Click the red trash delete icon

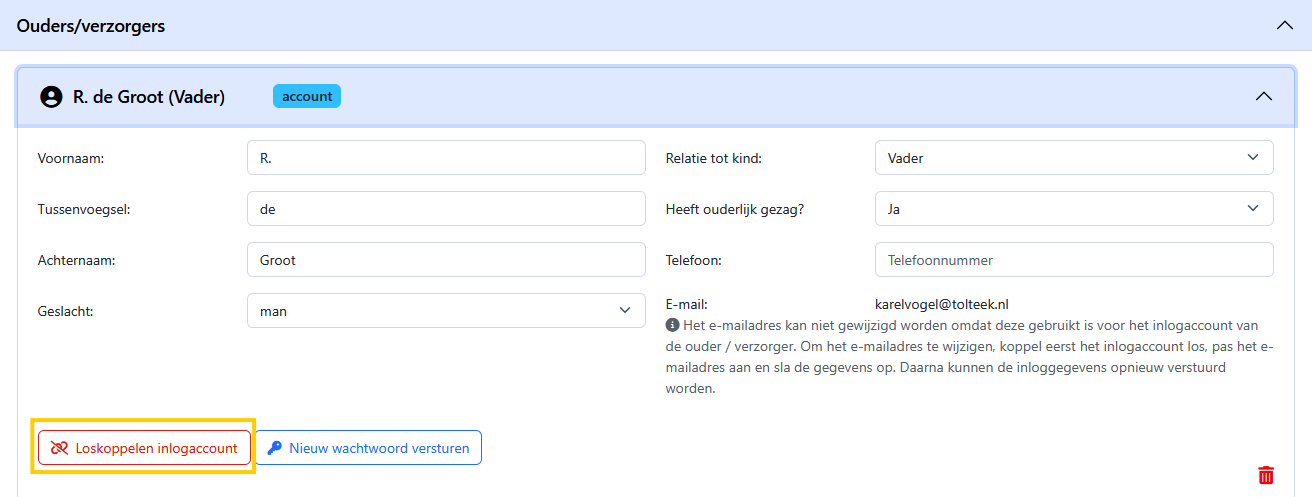[1266, 475]
